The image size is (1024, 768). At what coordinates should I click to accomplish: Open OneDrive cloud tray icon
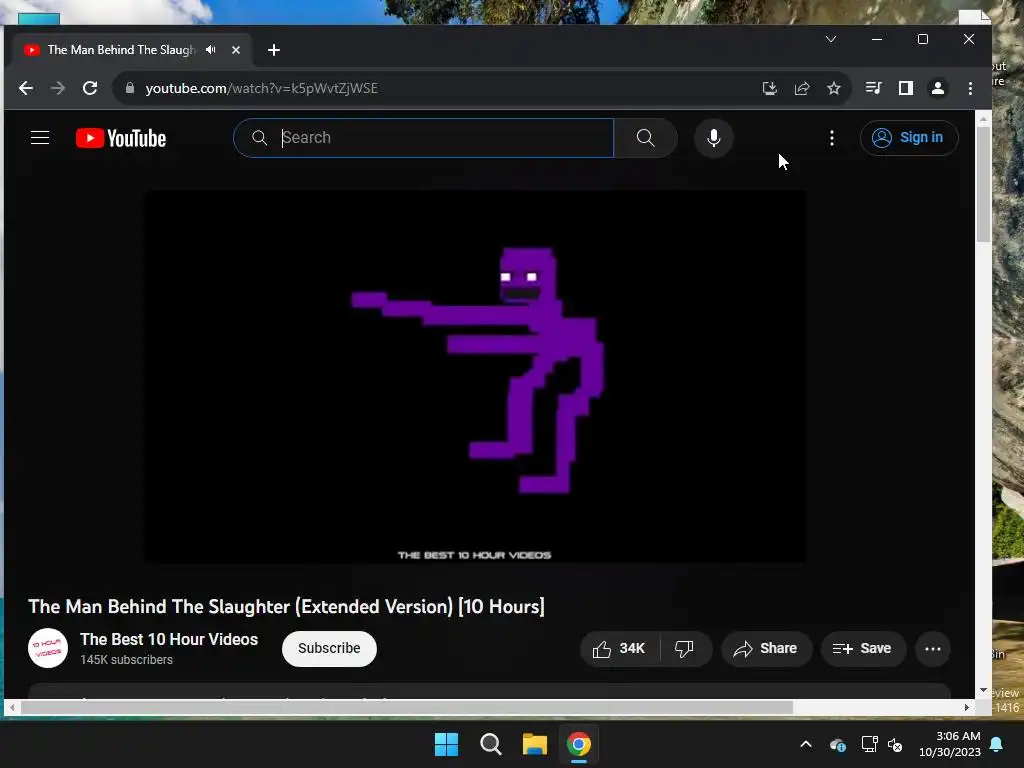pos(838,744)
